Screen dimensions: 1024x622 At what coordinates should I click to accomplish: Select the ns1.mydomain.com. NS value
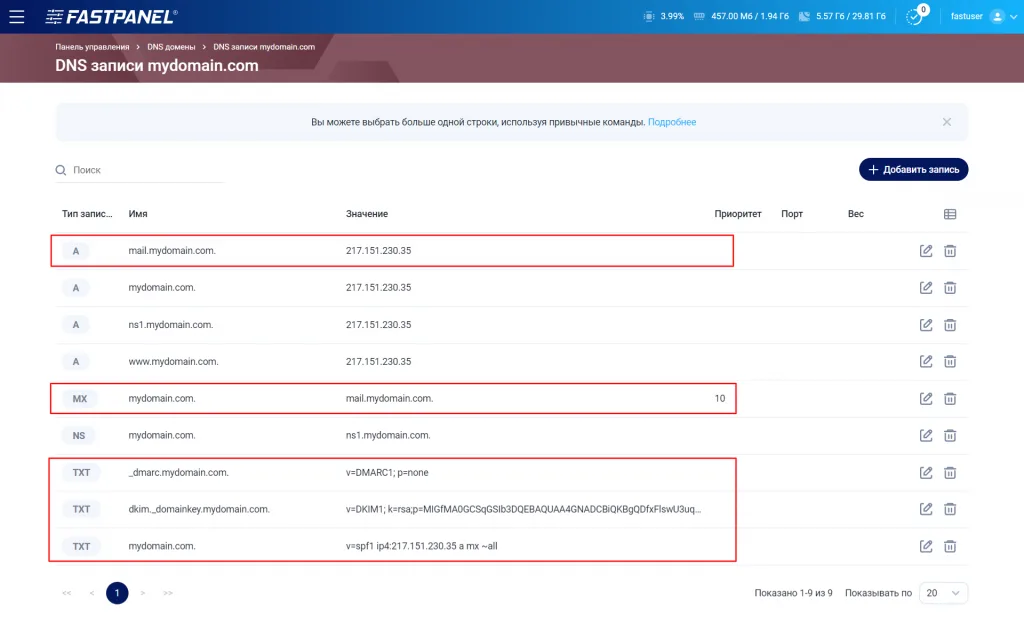(388, 436)
